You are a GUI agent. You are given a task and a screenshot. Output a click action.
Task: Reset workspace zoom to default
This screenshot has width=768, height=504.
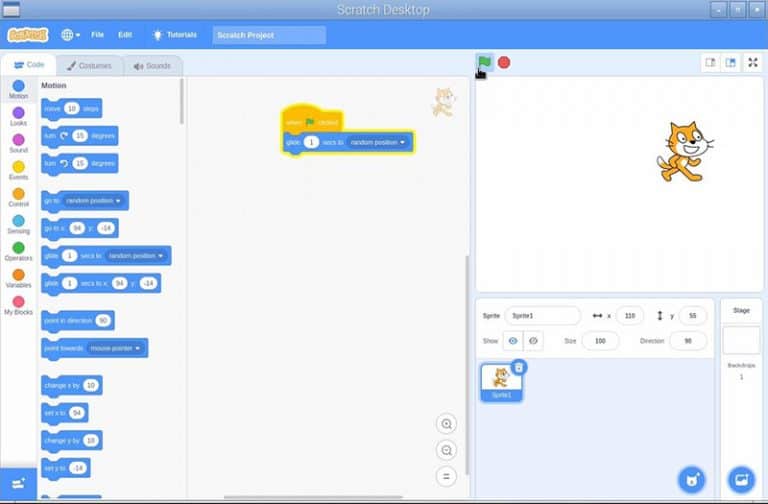447,477
